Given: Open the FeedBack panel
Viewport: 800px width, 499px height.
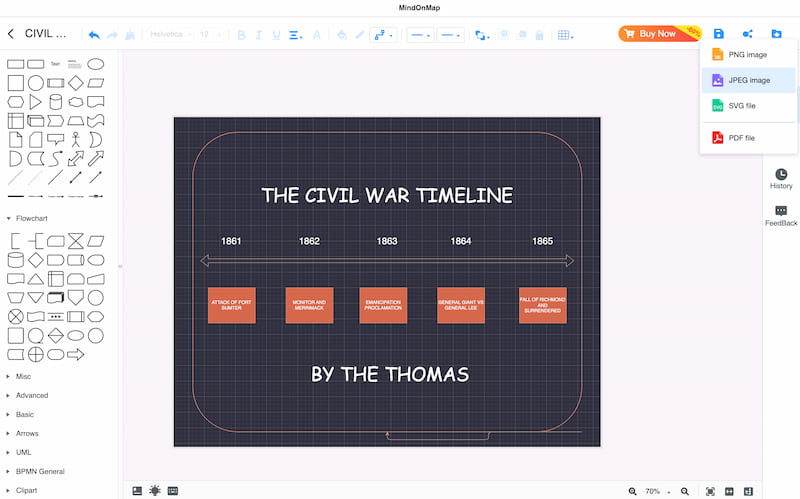Looking at the screenshot, I should click(x=781, y=216).
